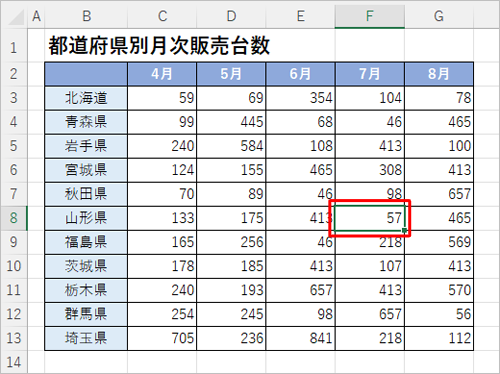Click 北海道 August value 78
The width and height of the screenshot is (500, 374).
coord(439,98)
